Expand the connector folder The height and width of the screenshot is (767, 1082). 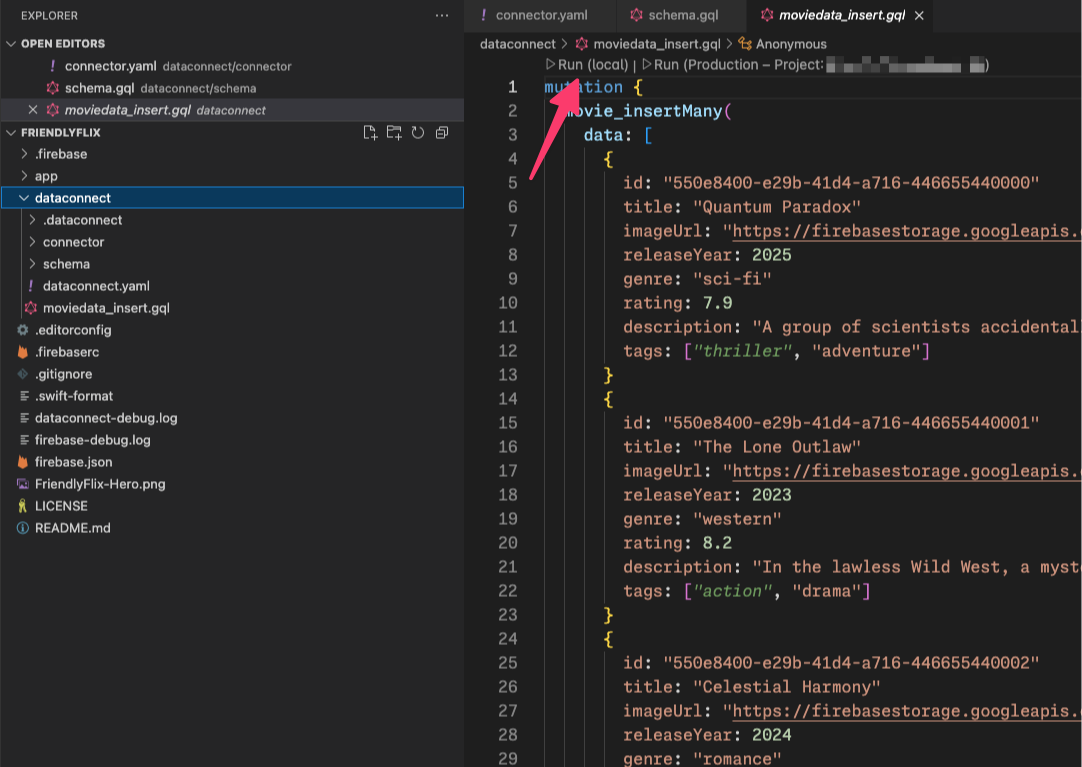73,242
